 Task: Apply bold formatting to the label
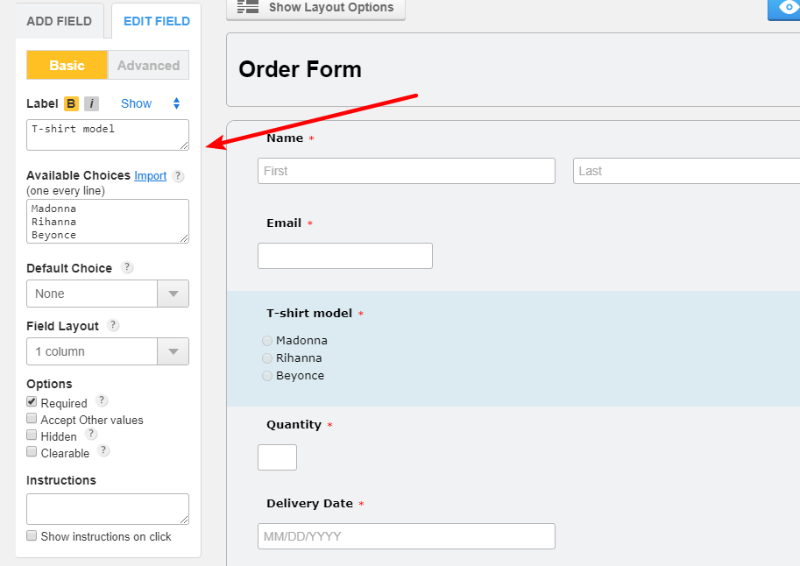click(x=71, y=104)
